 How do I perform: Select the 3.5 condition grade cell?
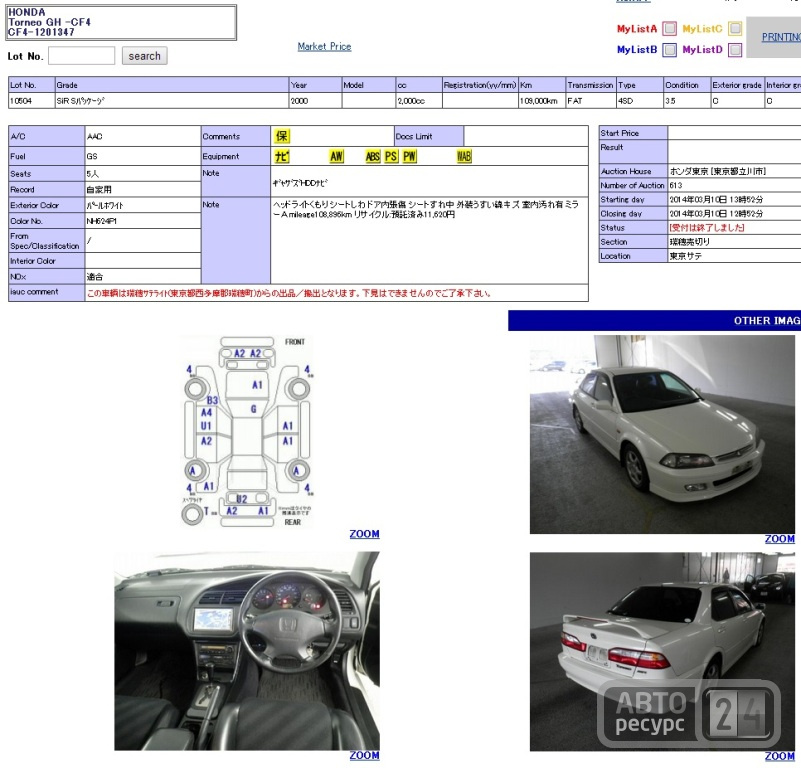click(687, 101)
